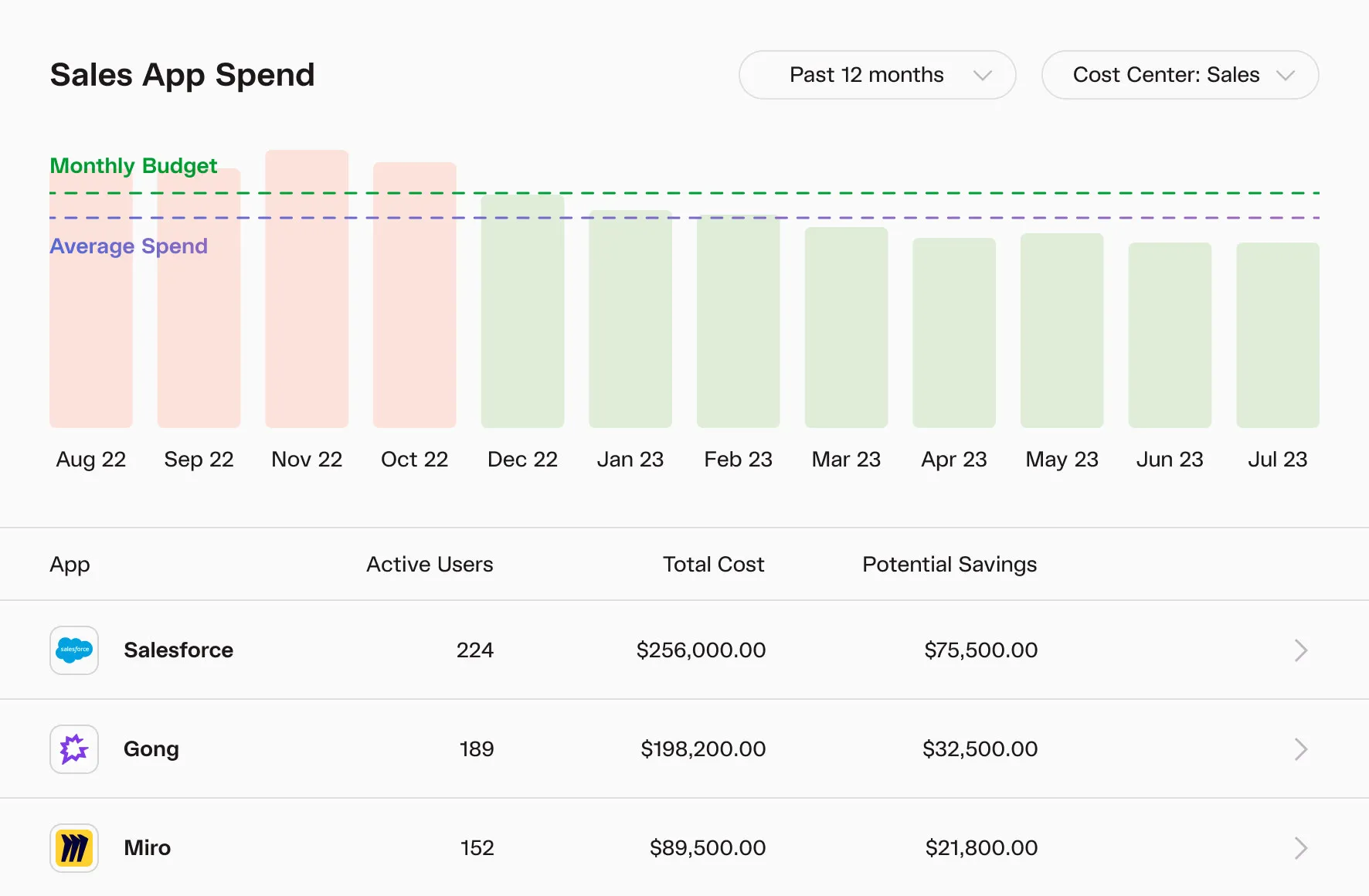Click the Gong app logo icon
Screen dimensions: 1369x896
(x=74, y=749)
